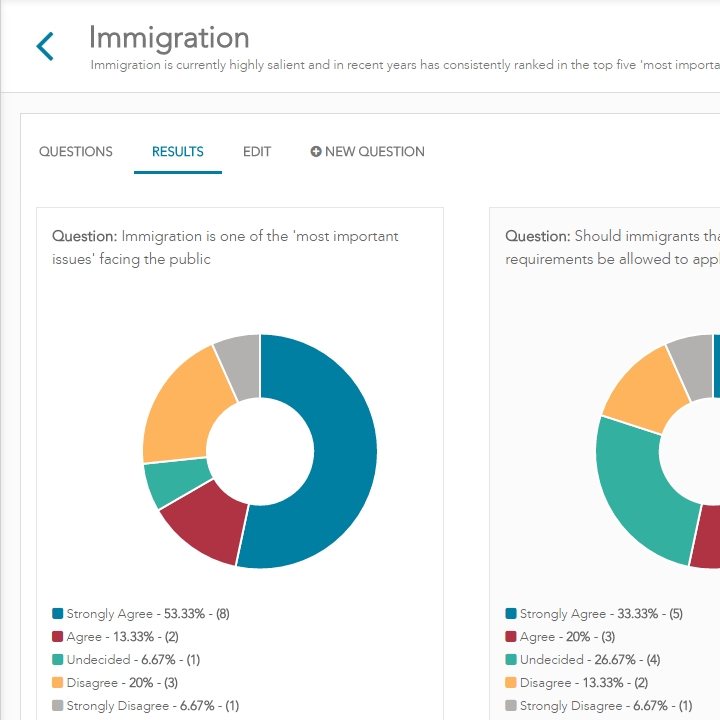Open the Edit tab
This screenshot has height=720, width=720.
tap(257, 152)
